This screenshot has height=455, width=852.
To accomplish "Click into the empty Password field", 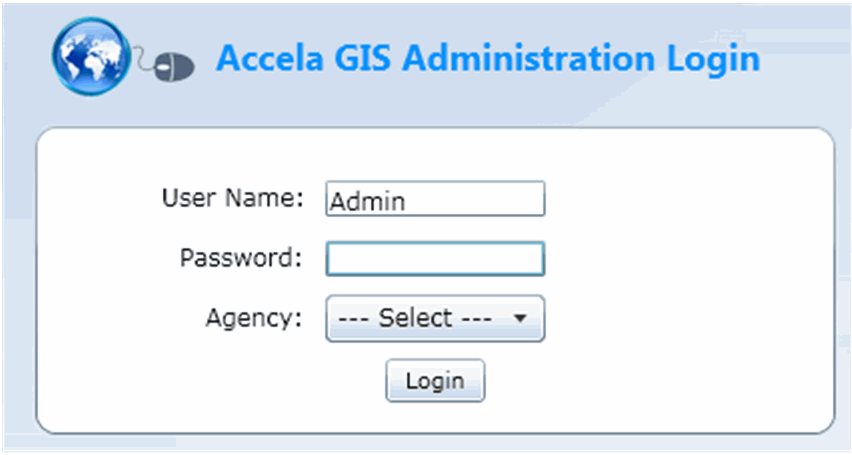I will click(435, 258).
